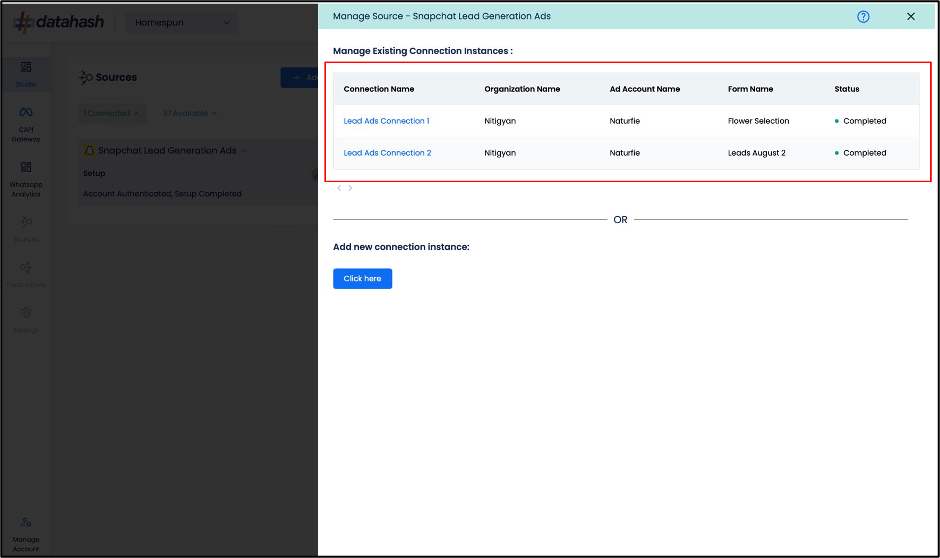
Task: Click Naturfie in Lead Ads Connection 2 row
Action: tap(625, 153)
